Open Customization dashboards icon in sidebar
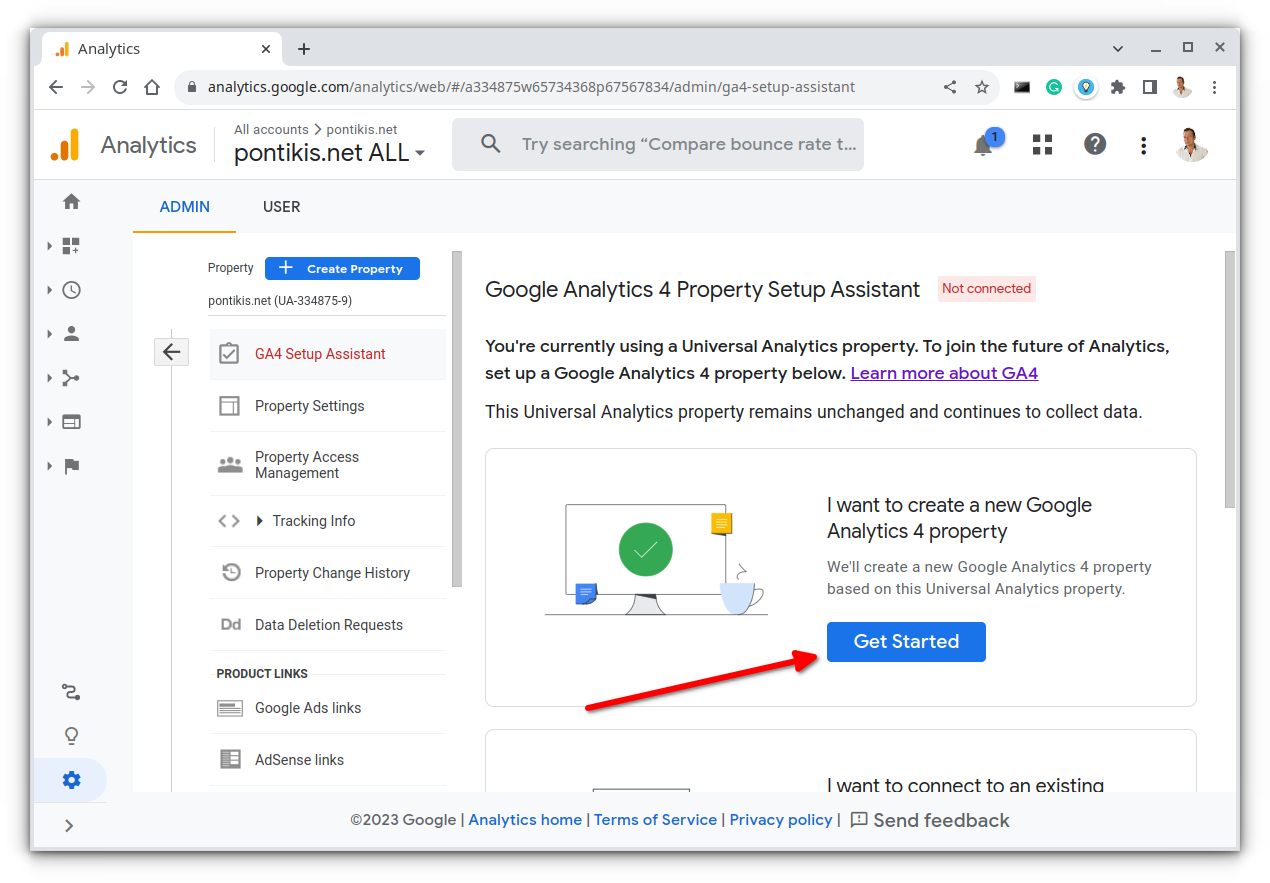Viewport: 1270px width, 883px height. 71,246
